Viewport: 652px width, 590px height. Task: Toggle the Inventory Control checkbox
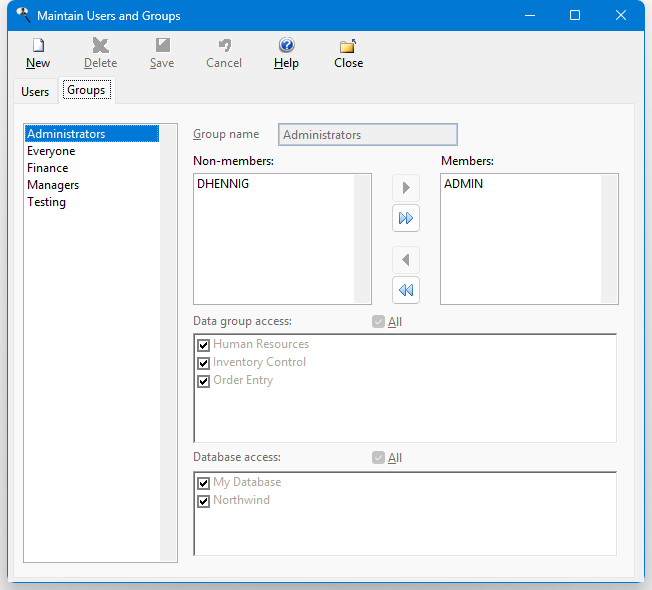coord(204,363)
